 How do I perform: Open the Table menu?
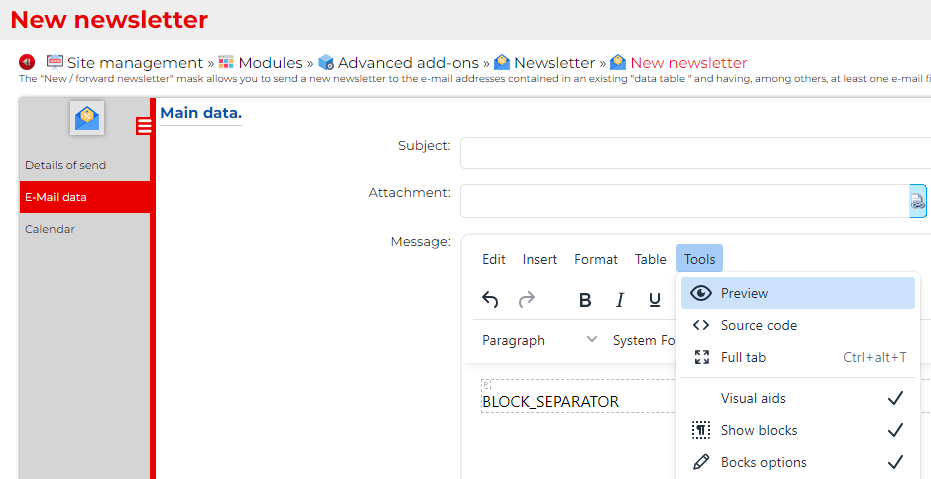(x=650, y=259)
